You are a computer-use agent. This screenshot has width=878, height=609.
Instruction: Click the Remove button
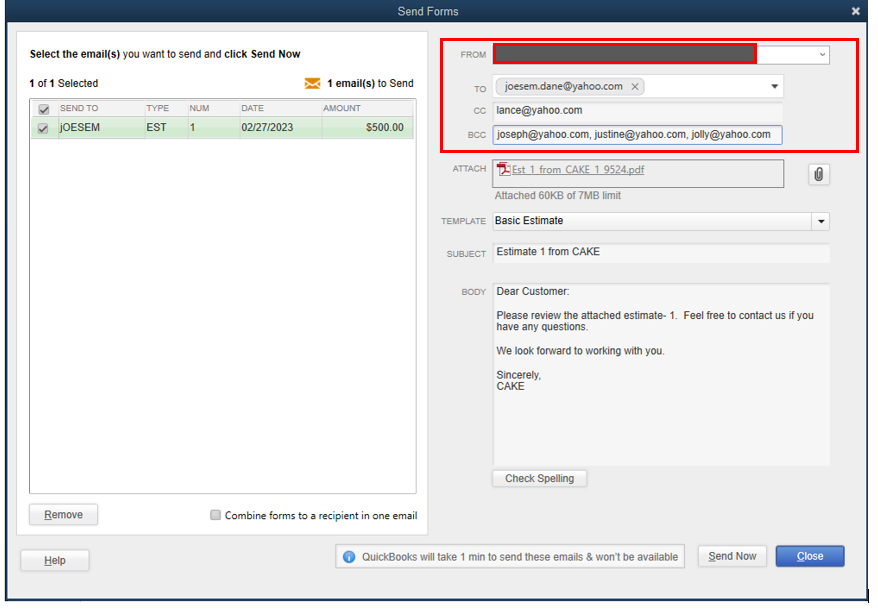click(63, 514)
